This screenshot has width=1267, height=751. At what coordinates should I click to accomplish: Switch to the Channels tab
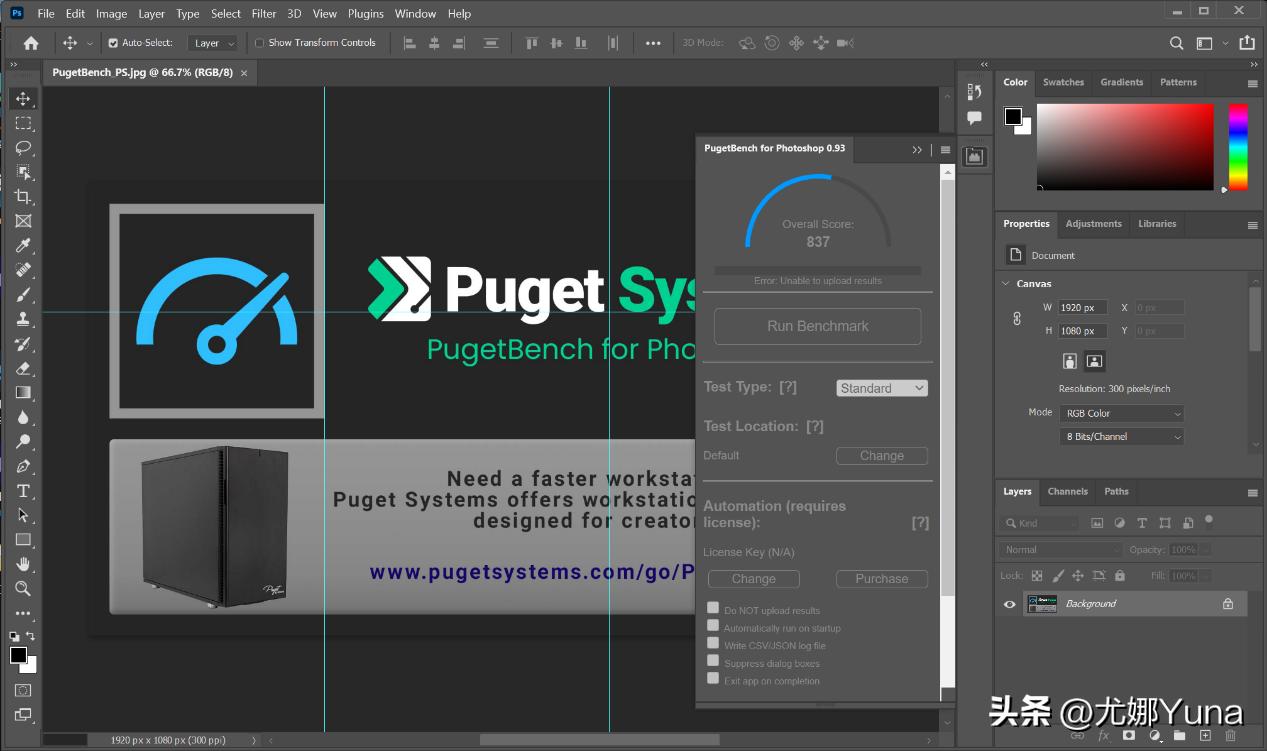tap(1067, 491)
